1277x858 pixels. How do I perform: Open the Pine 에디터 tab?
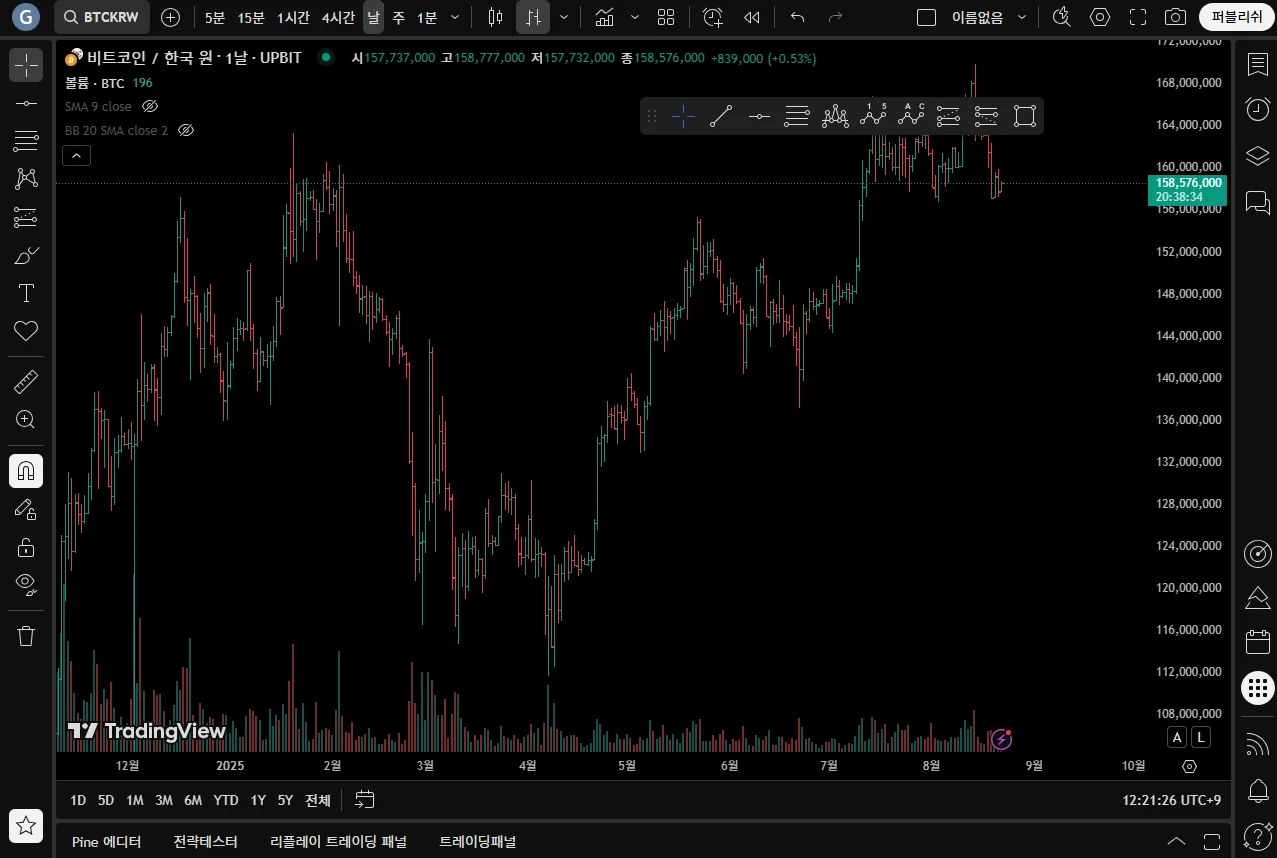point(106,842)
